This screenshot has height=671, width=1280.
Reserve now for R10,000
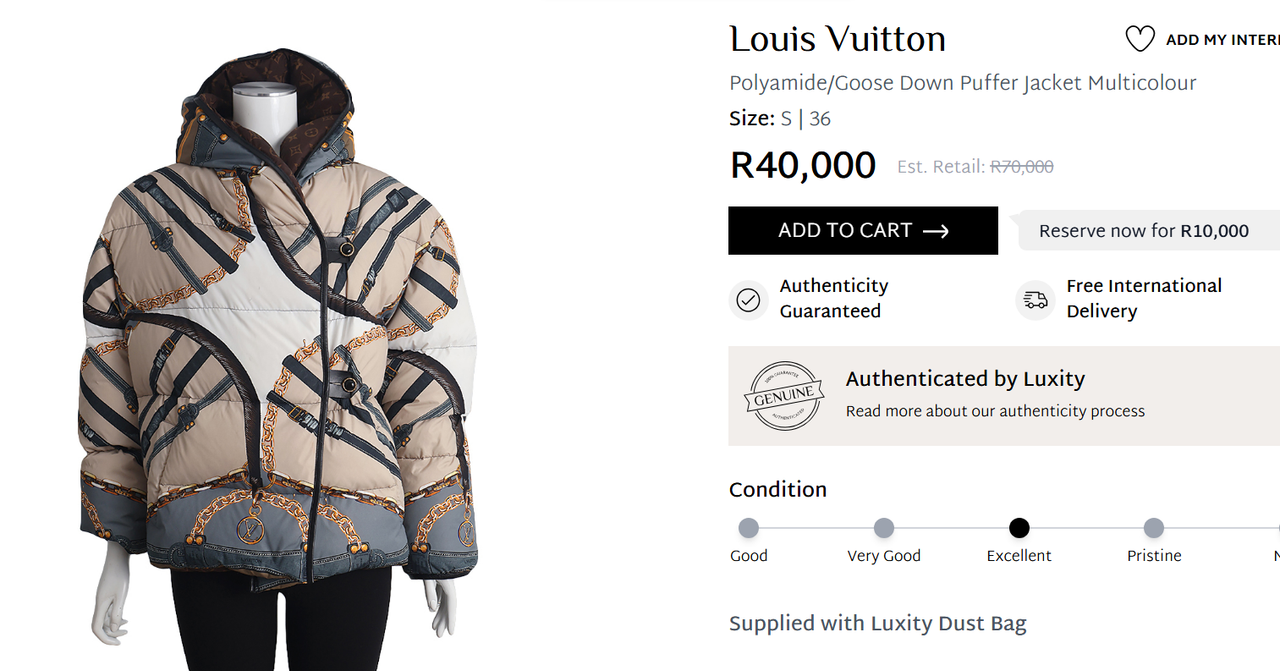[1144, 231]
